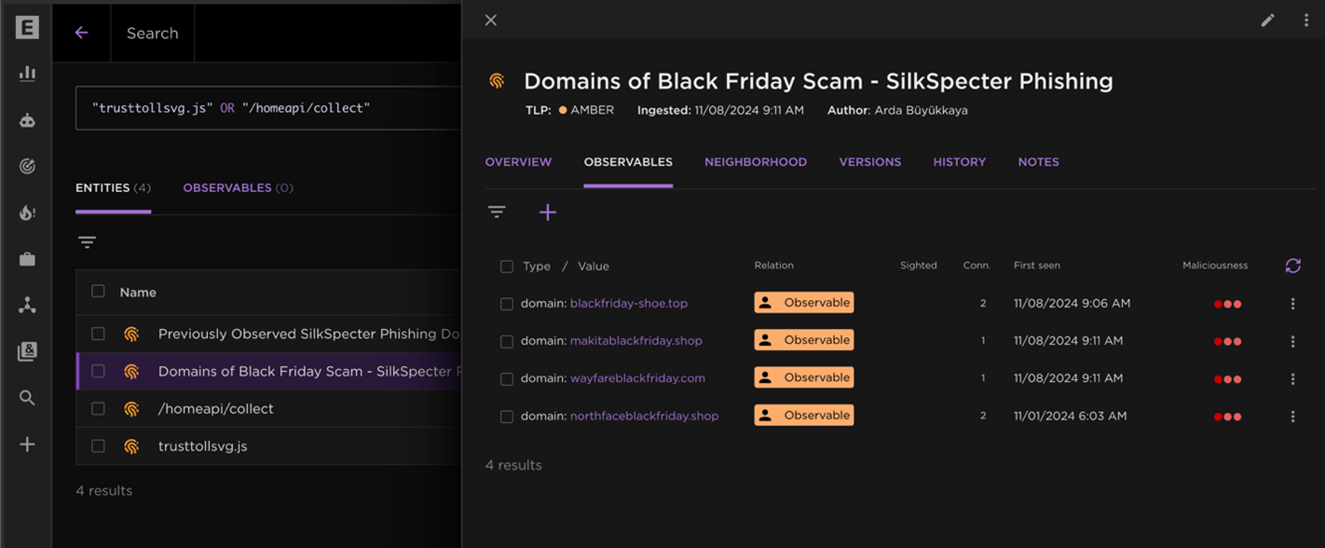
Task: Click the bar chart icon in left sidebar
Action: (27, 73)
